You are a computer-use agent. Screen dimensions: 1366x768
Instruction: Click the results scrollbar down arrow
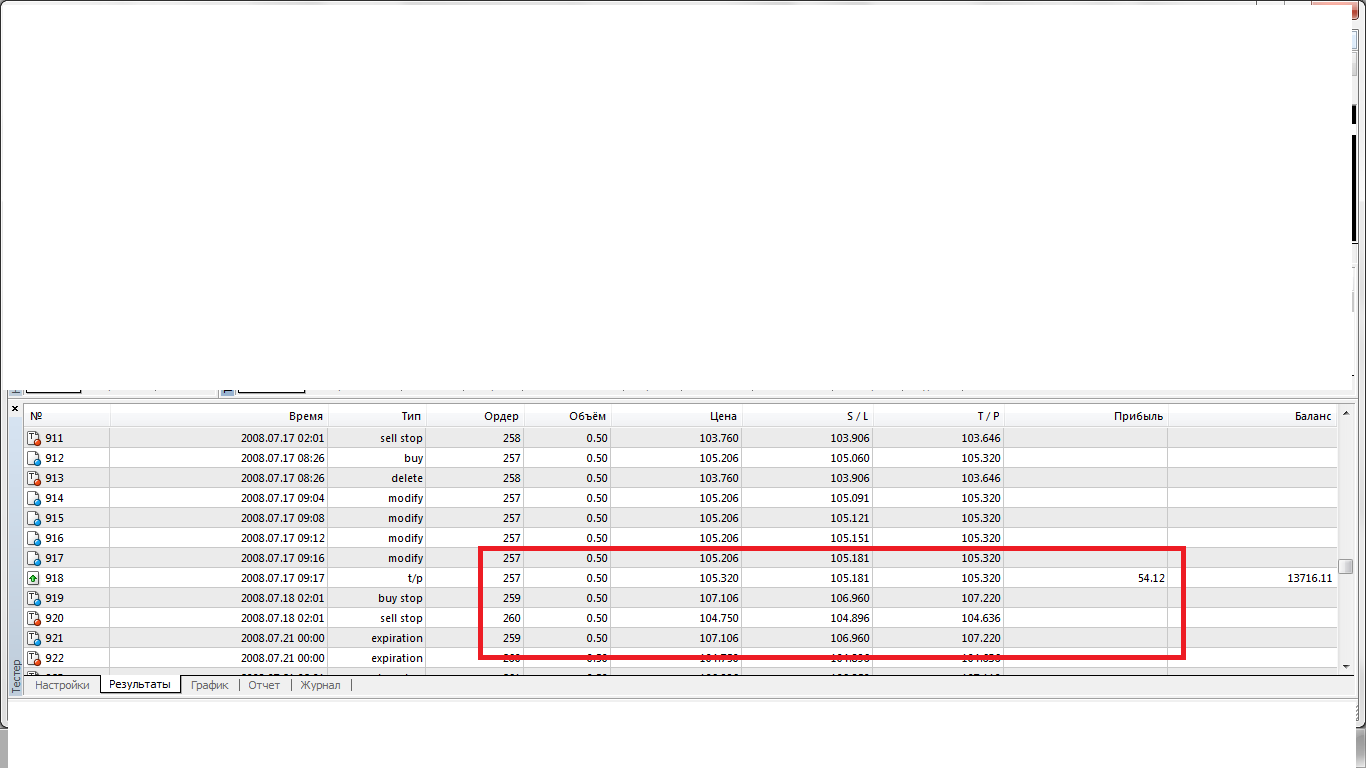click(x=1347, y=665)
